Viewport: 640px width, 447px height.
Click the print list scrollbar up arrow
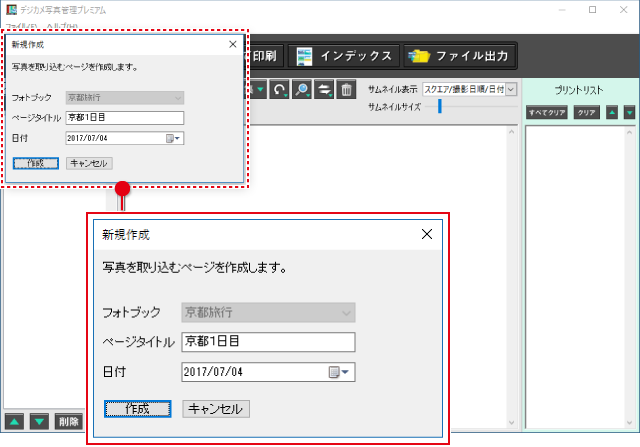[629, 132]
